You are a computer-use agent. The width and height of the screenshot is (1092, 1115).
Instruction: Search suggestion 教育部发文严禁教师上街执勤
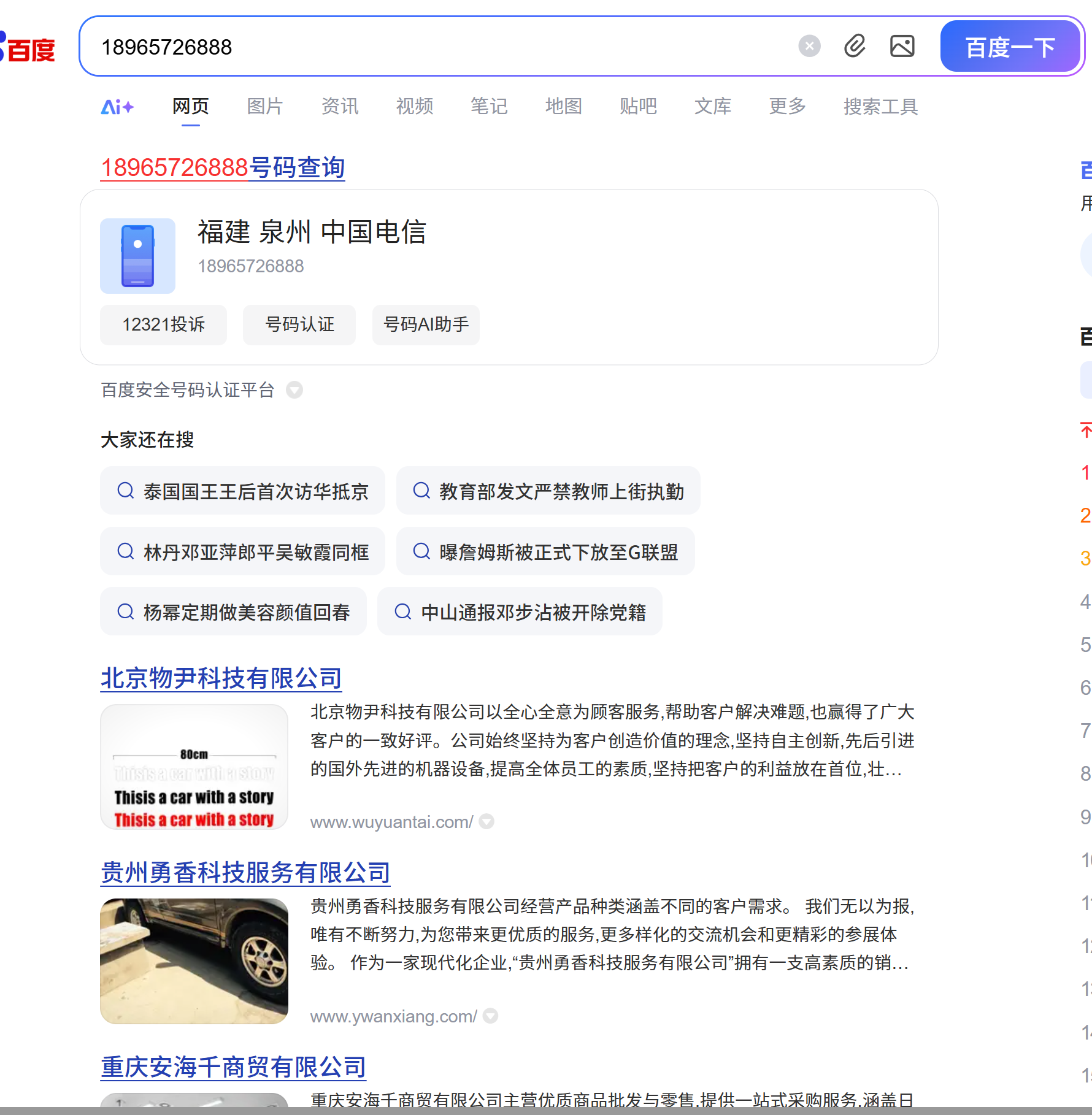click(x=548, y=491)
